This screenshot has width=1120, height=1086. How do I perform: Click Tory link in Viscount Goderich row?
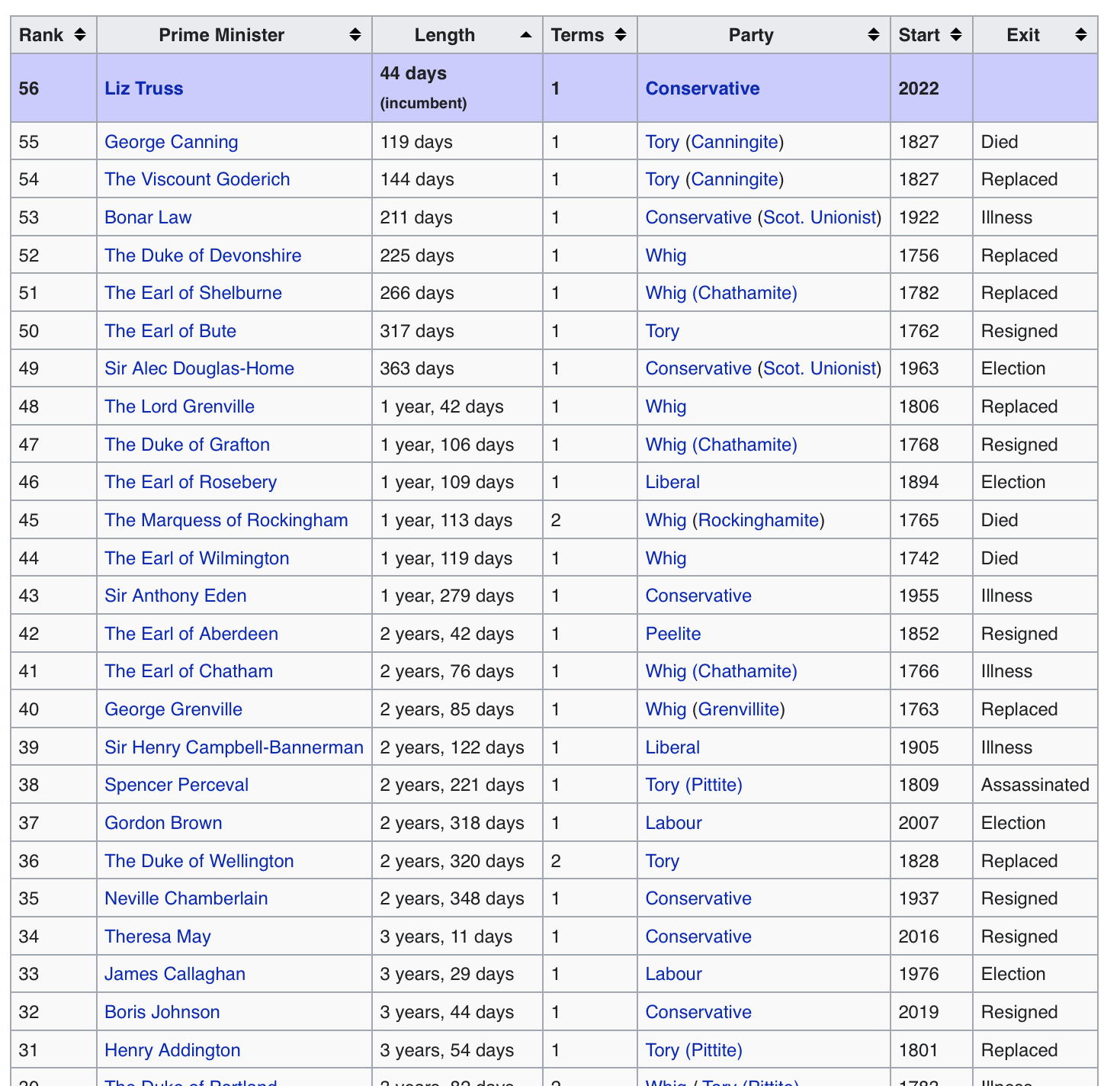pyautogui.click(x=663, y=179)
